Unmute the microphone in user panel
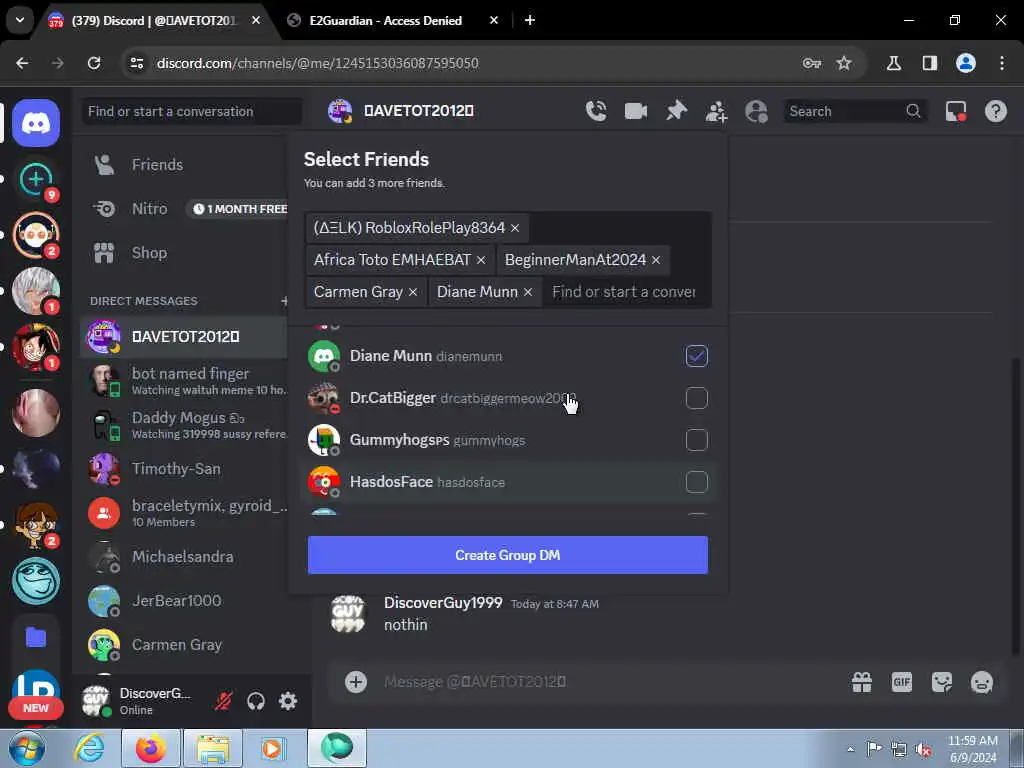Viewport: 1024px width, 768px height. 223,701
